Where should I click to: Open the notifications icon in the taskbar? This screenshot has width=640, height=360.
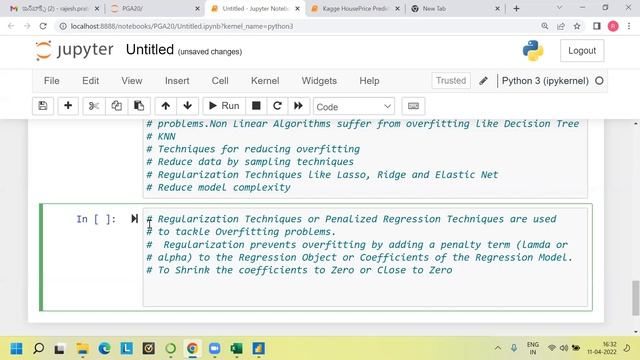(x=627, y=348)
